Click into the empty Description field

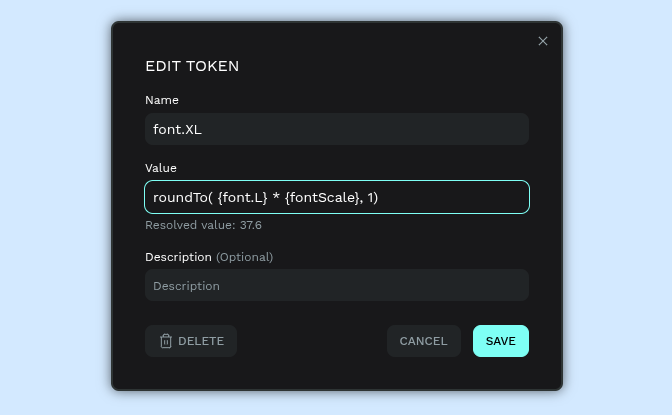click(336, 285)
